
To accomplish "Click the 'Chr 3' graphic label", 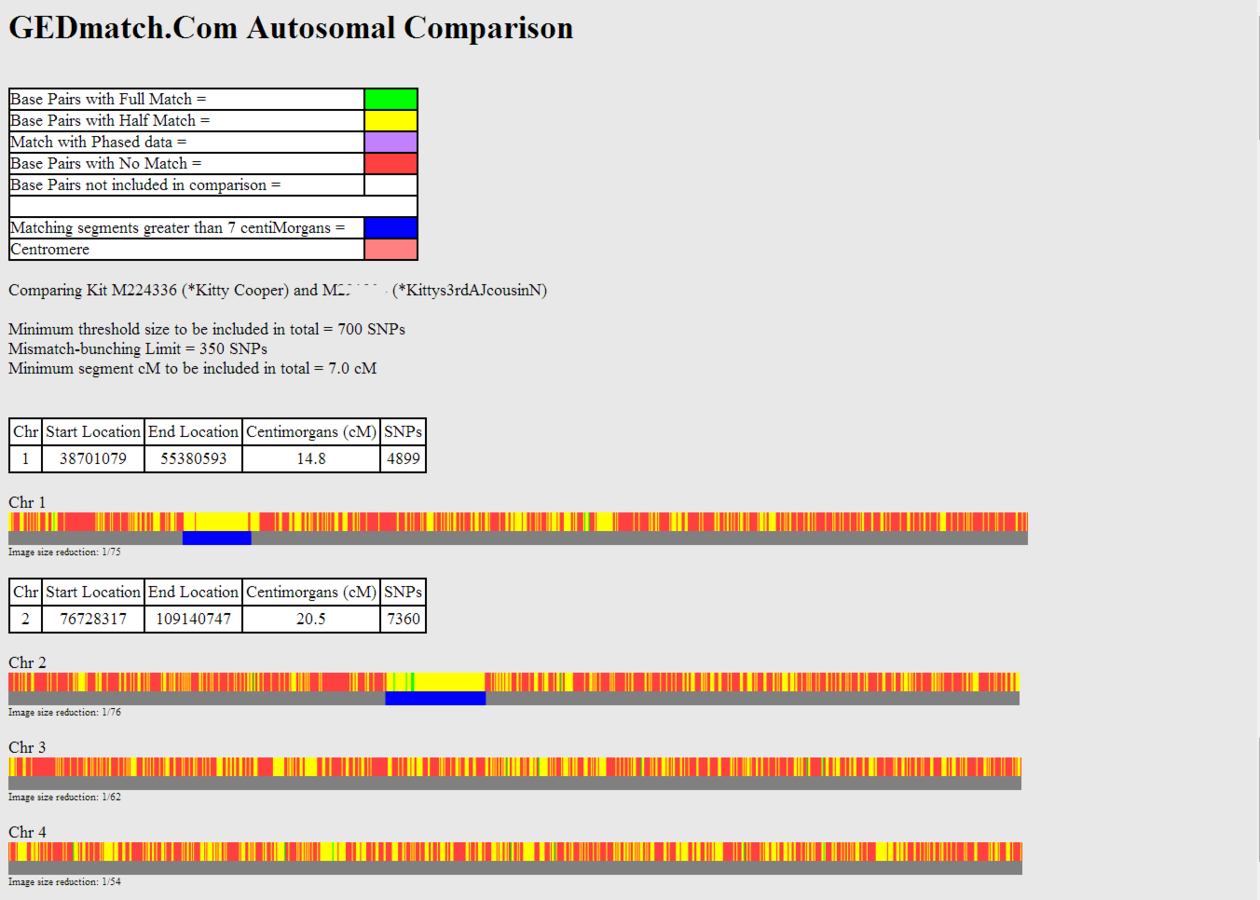I will click(x=27, y=748).
